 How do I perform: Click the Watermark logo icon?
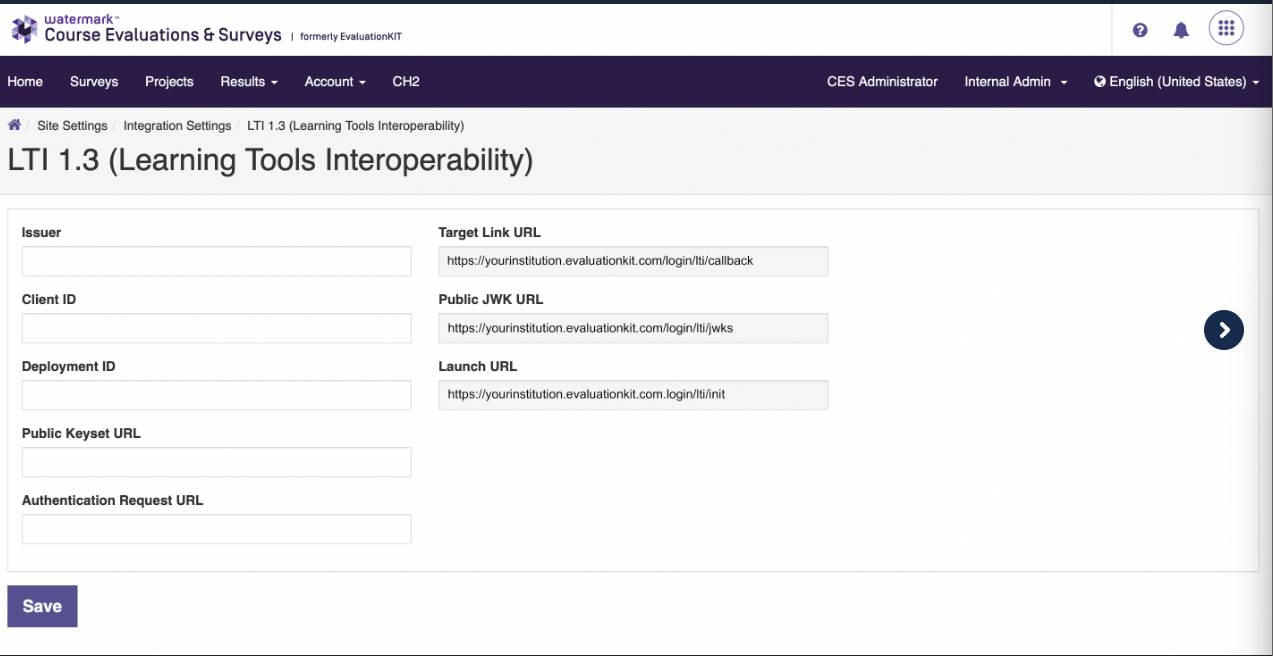pos(24,30)
